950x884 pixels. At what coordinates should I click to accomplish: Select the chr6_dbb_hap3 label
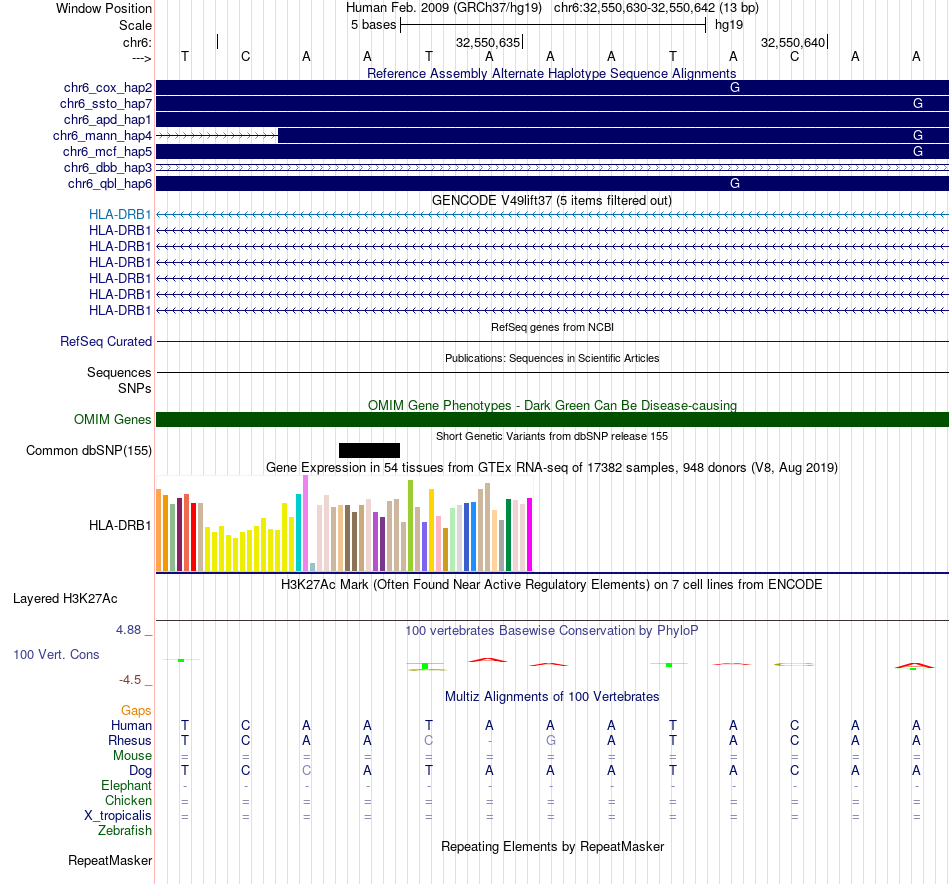click(108, 167)
